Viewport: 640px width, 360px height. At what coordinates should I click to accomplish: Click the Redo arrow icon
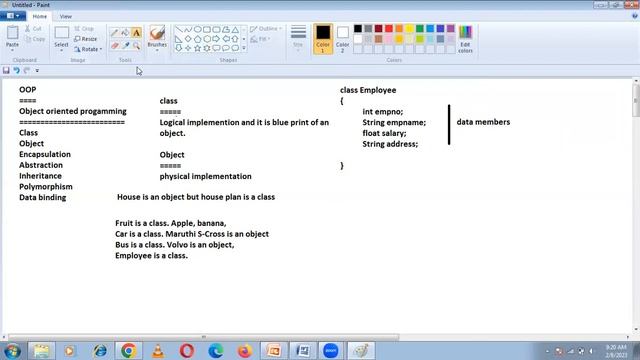(27, 70)
